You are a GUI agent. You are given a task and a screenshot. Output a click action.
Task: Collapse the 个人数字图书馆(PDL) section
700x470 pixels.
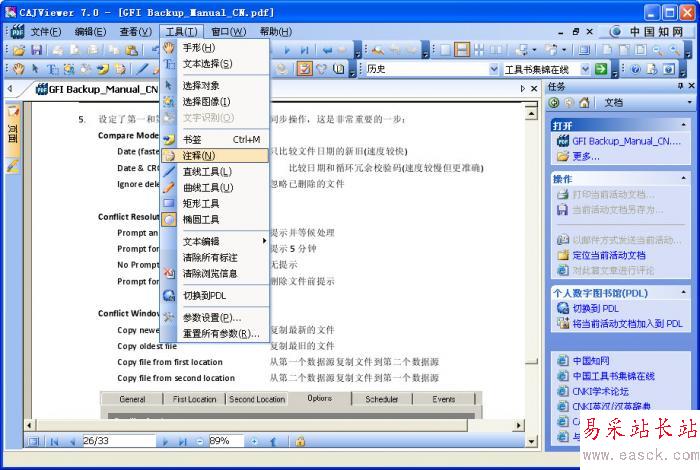click(x=683, y=292)
